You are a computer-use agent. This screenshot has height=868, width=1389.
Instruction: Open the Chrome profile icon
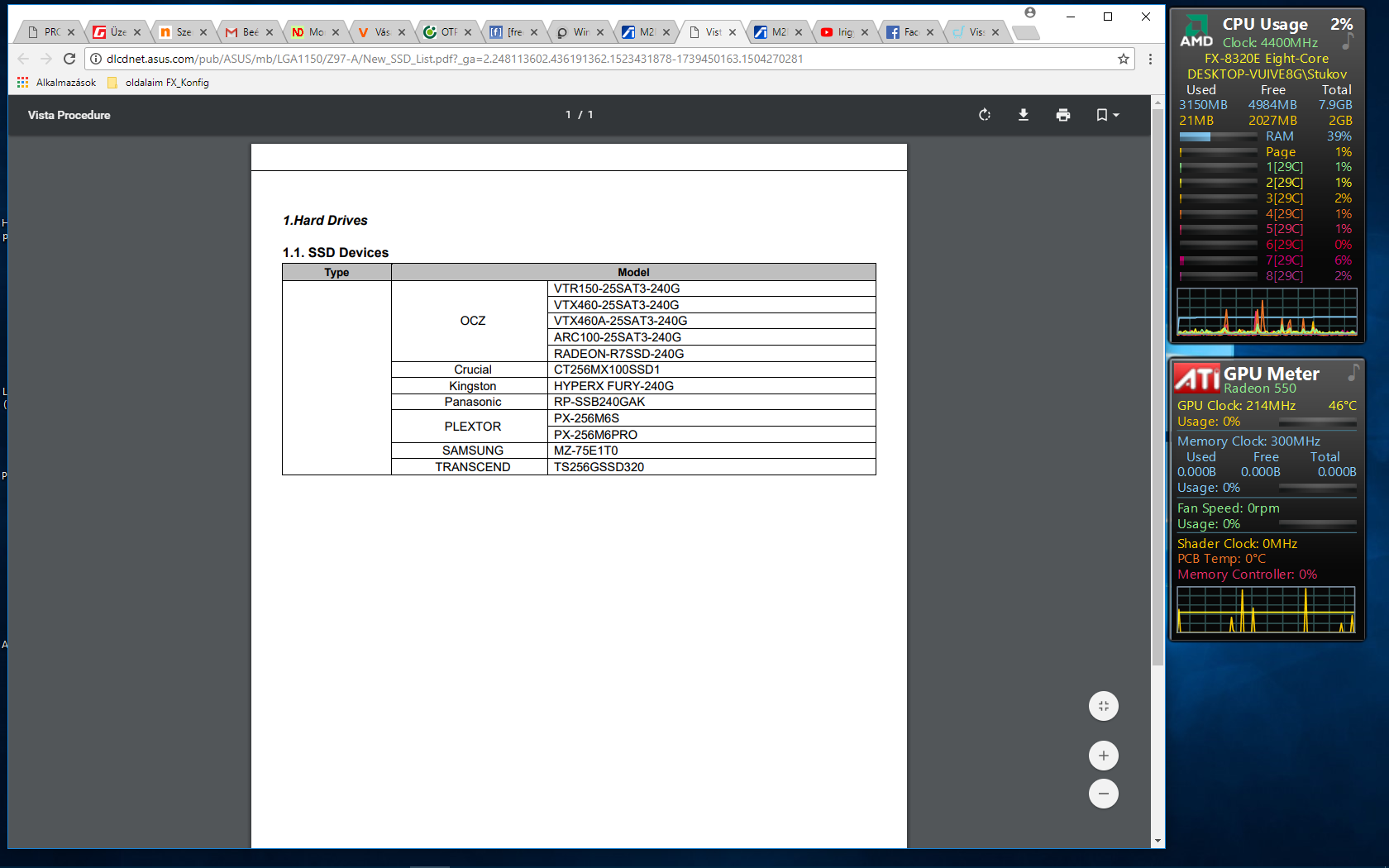1030,12
